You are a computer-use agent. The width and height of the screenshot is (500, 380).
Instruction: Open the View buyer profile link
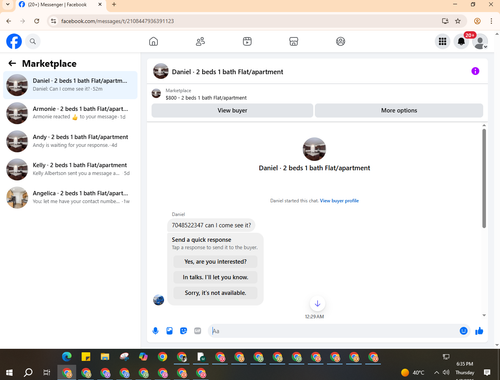tap(339, 201)
